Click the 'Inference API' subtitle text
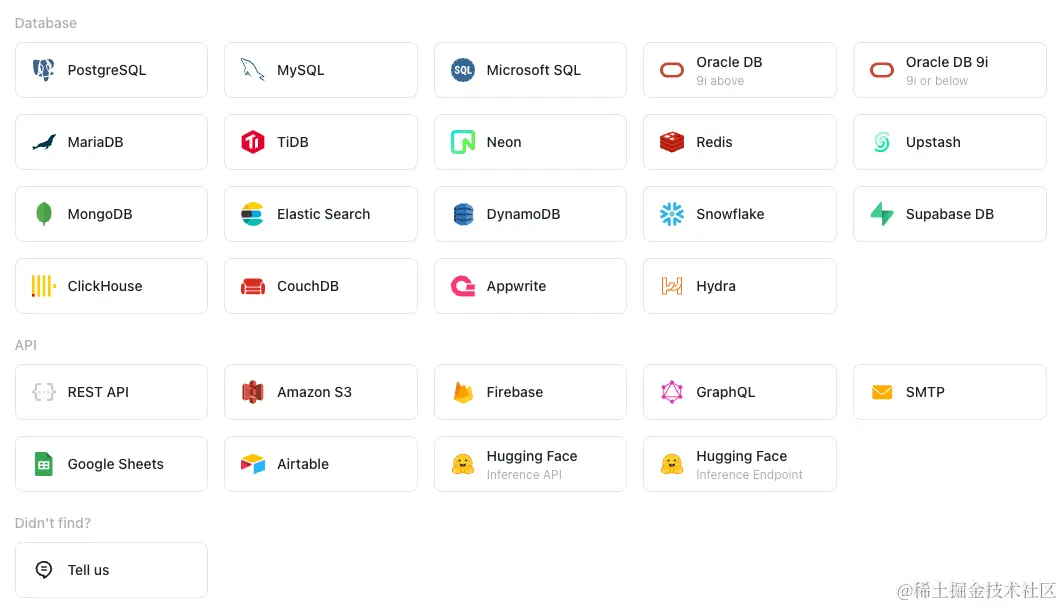The width and height of the screenshot is (1063, 607). pyautogui.click(x=524, y=475)
